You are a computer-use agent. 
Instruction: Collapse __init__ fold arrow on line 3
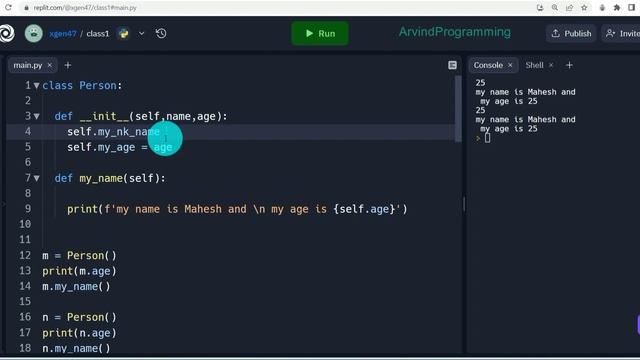37,117
